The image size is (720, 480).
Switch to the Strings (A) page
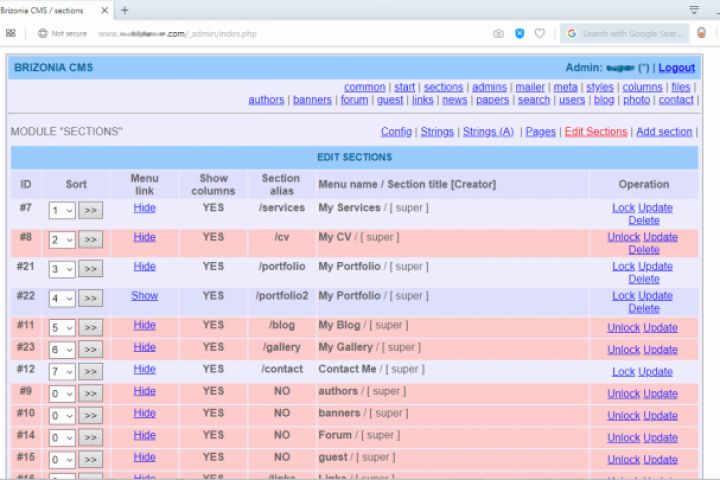click(x=488, y=131)
